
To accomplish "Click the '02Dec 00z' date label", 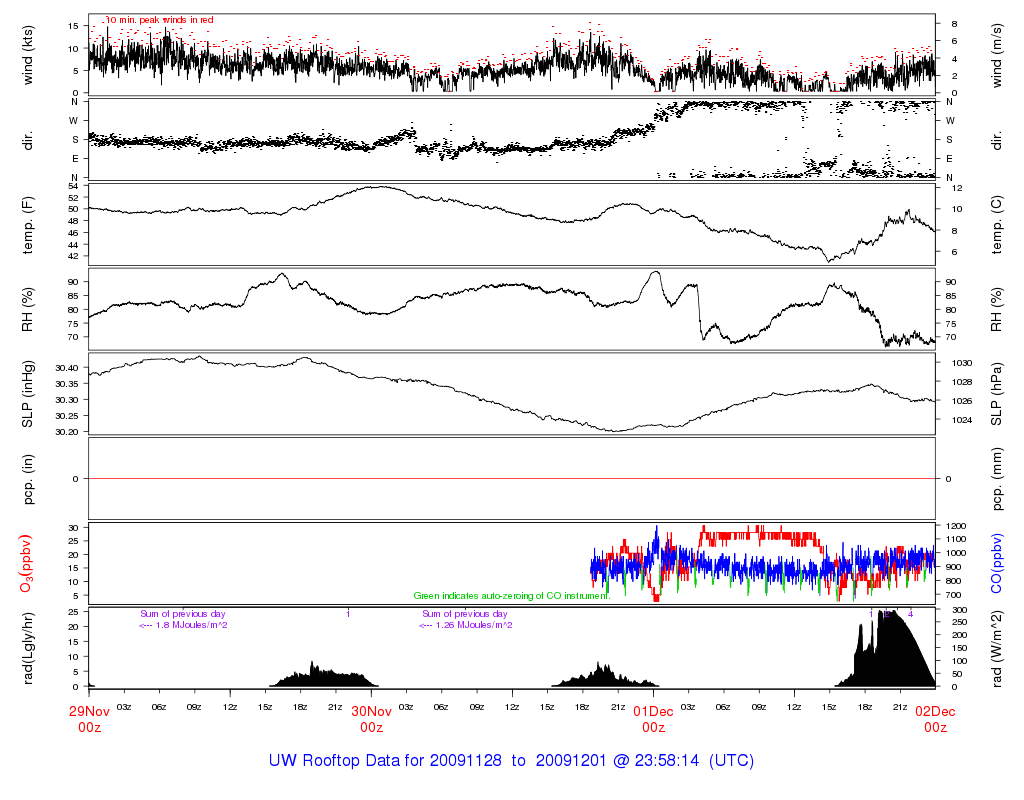I will 935,719.
